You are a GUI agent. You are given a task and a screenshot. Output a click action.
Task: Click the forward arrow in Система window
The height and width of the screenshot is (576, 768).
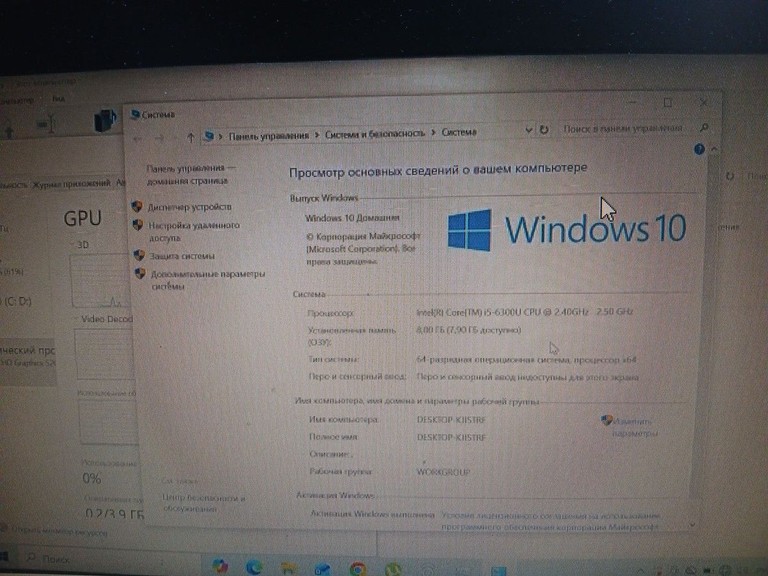tap(159, 139)
